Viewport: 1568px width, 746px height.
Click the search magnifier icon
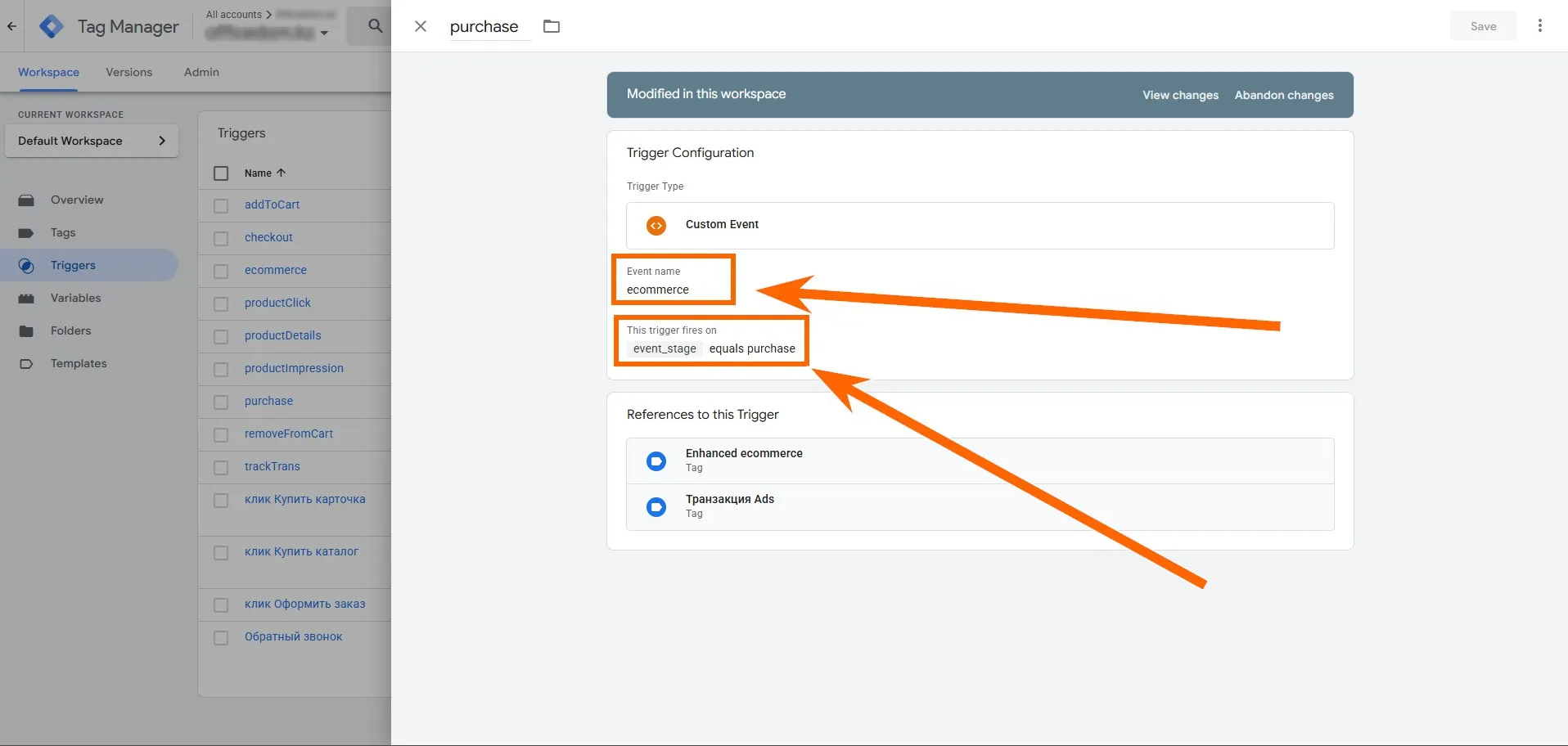[375, 26]
